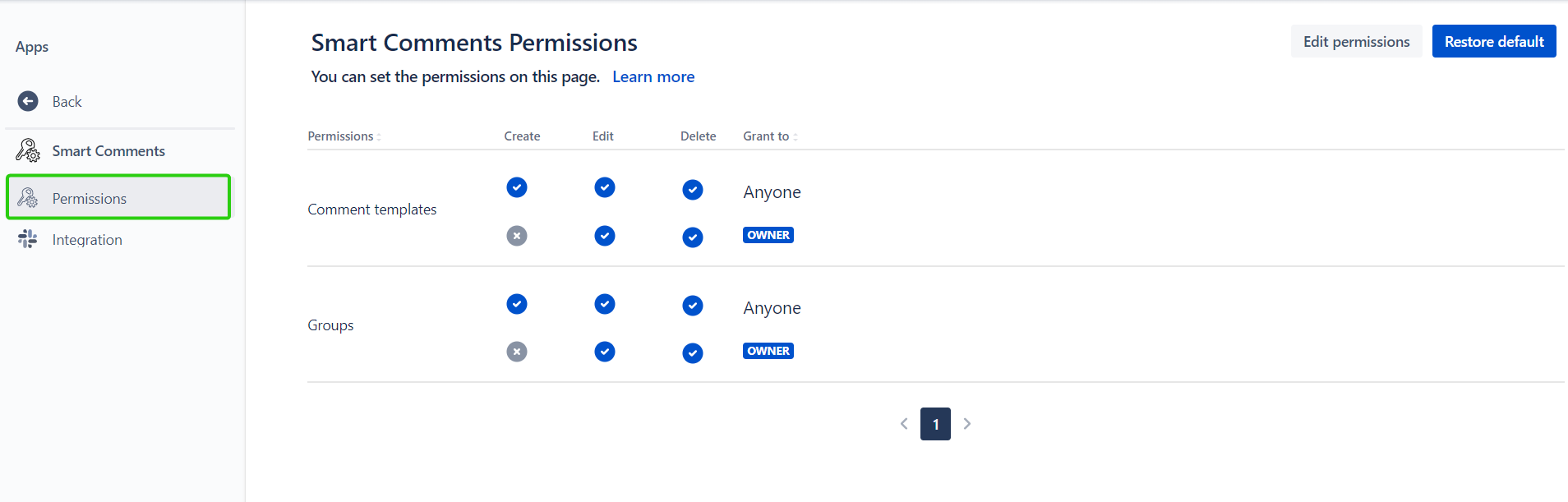Go to next page chevron
This screenshot has height=502, width=1568.
[x=967, y=424]
